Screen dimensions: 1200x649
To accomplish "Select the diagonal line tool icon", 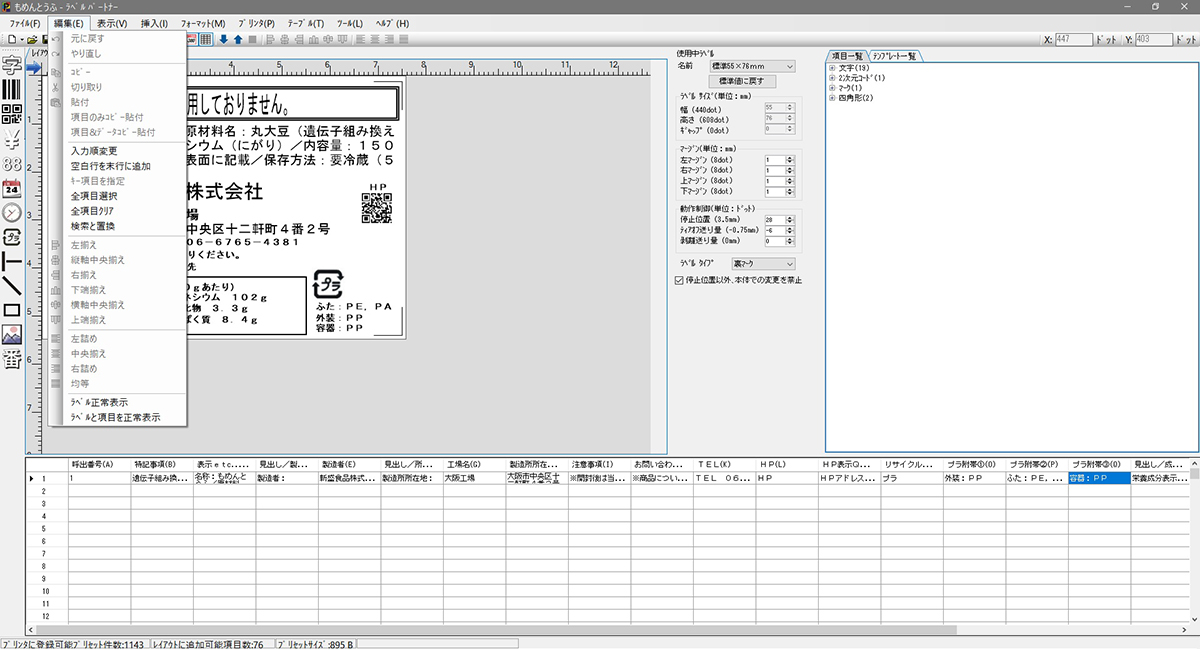I will [x=12, y=286].
